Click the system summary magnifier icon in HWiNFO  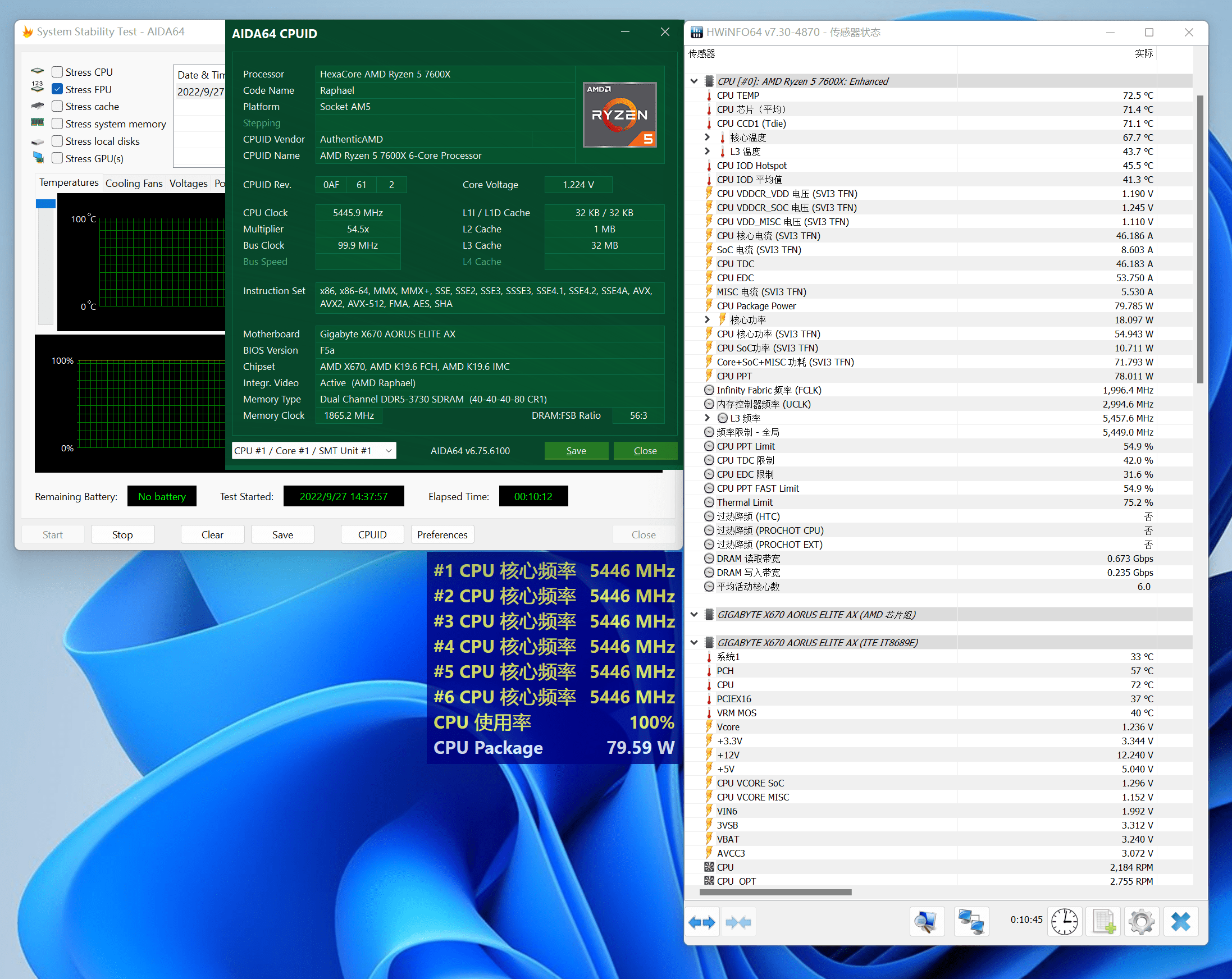927,921
